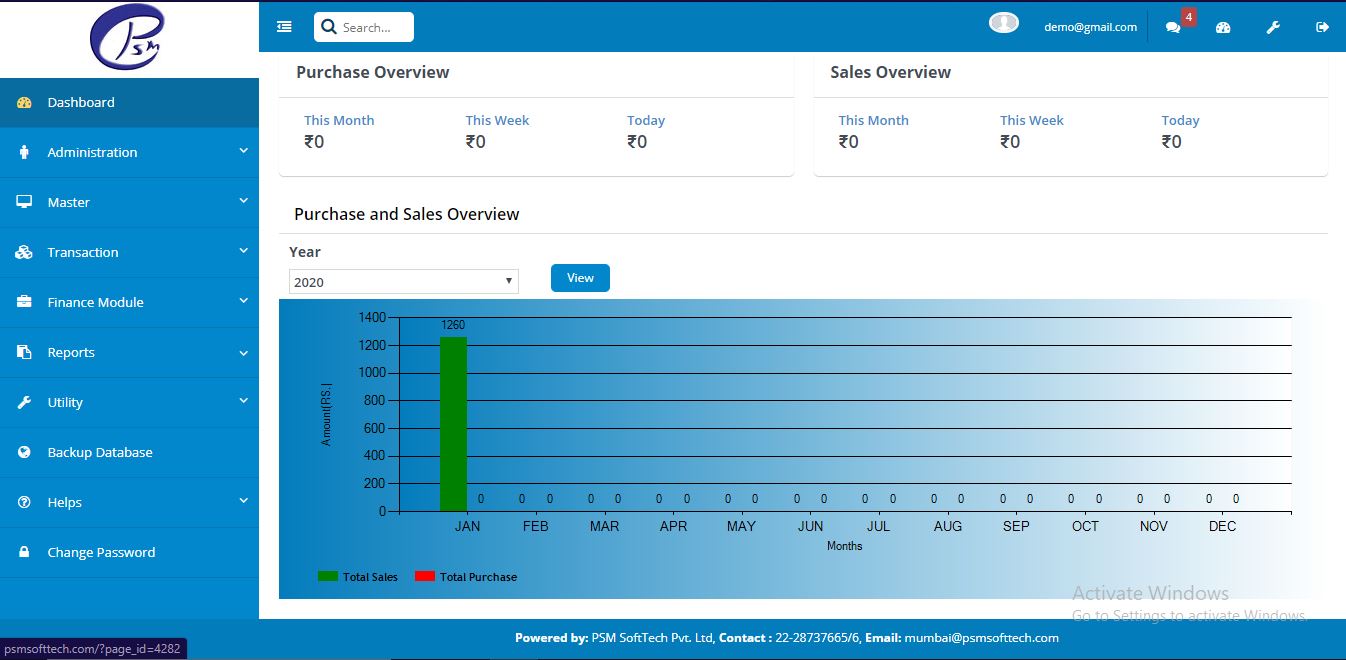Click the PSM logo

[129, 39]
